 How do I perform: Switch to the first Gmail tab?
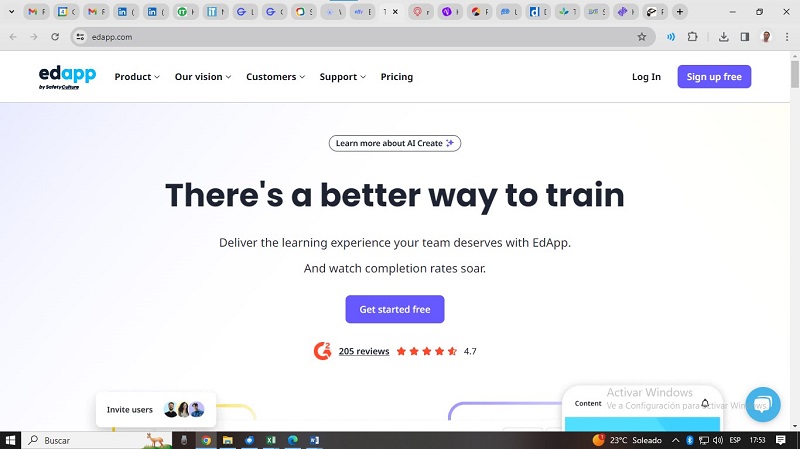click(36, 12)
